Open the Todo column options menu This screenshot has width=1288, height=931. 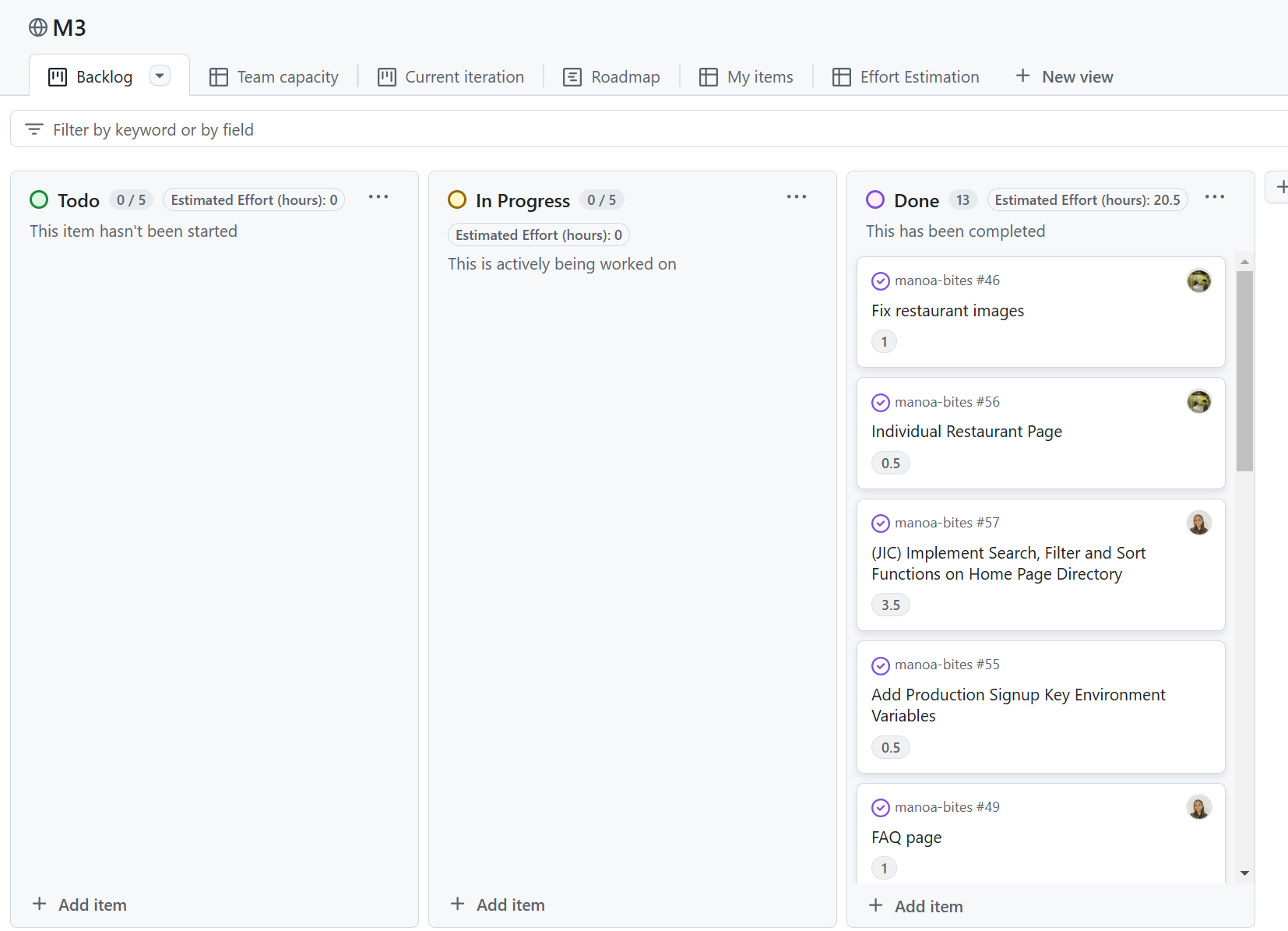click(x=378, y=197)
